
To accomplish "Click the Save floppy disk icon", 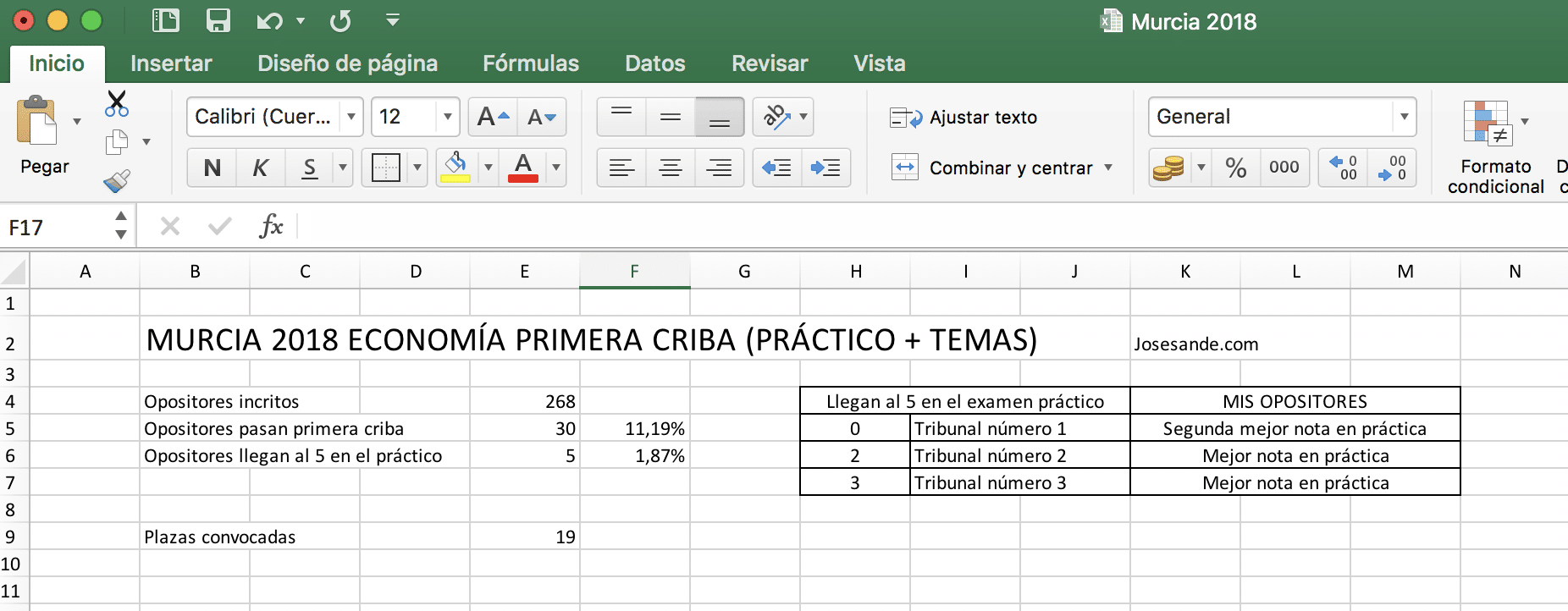I will [218, 21].
